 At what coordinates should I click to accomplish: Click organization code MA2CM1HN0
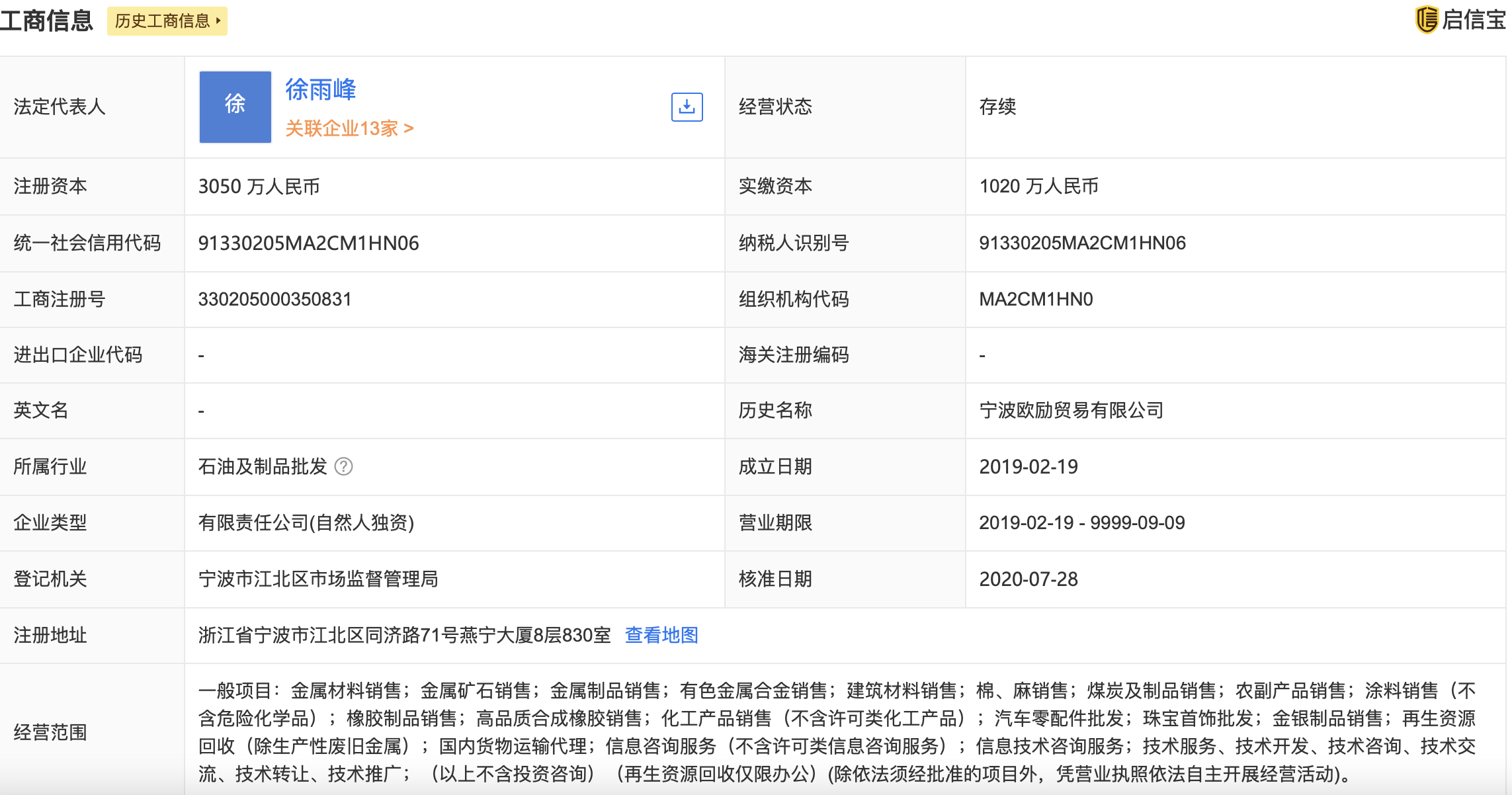(x=1036, y=300)
